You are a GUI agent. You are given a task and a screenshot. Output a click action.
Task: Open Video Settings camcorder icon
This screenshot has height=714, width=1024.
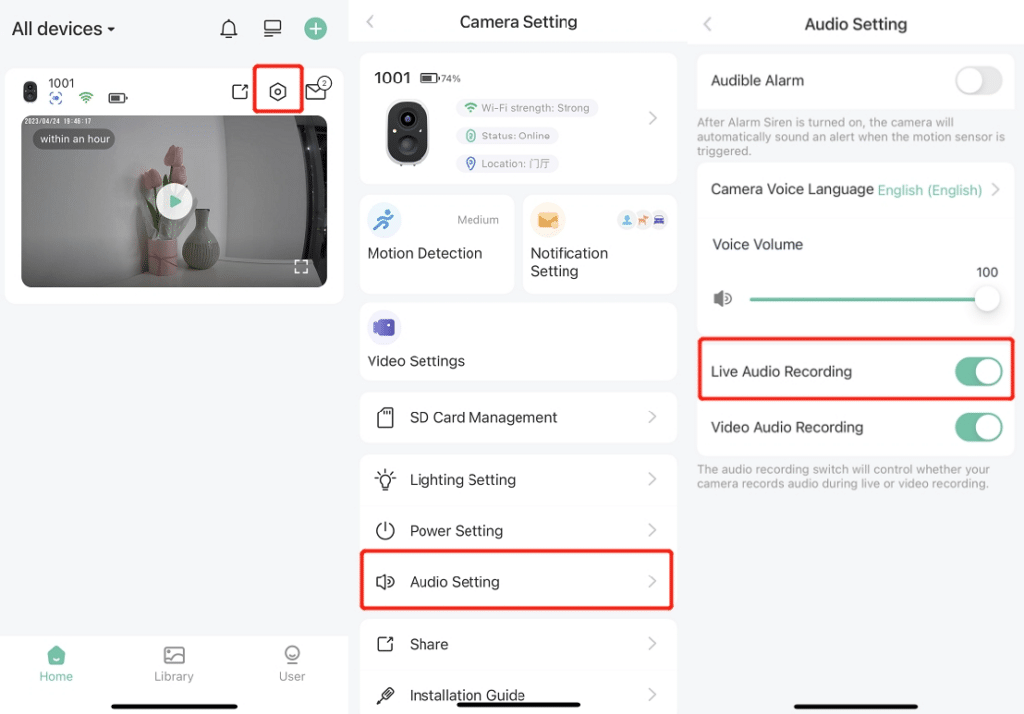coord(384,327)
